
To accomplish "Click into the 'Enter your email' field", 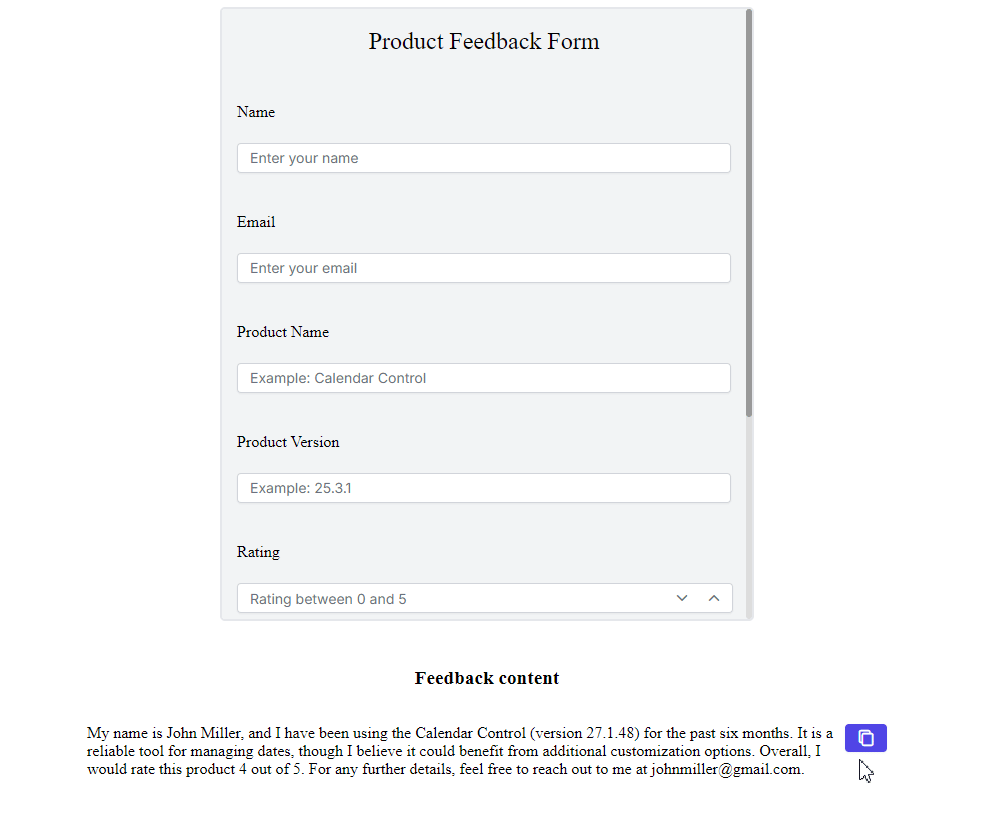I will (x=484, y=268).
